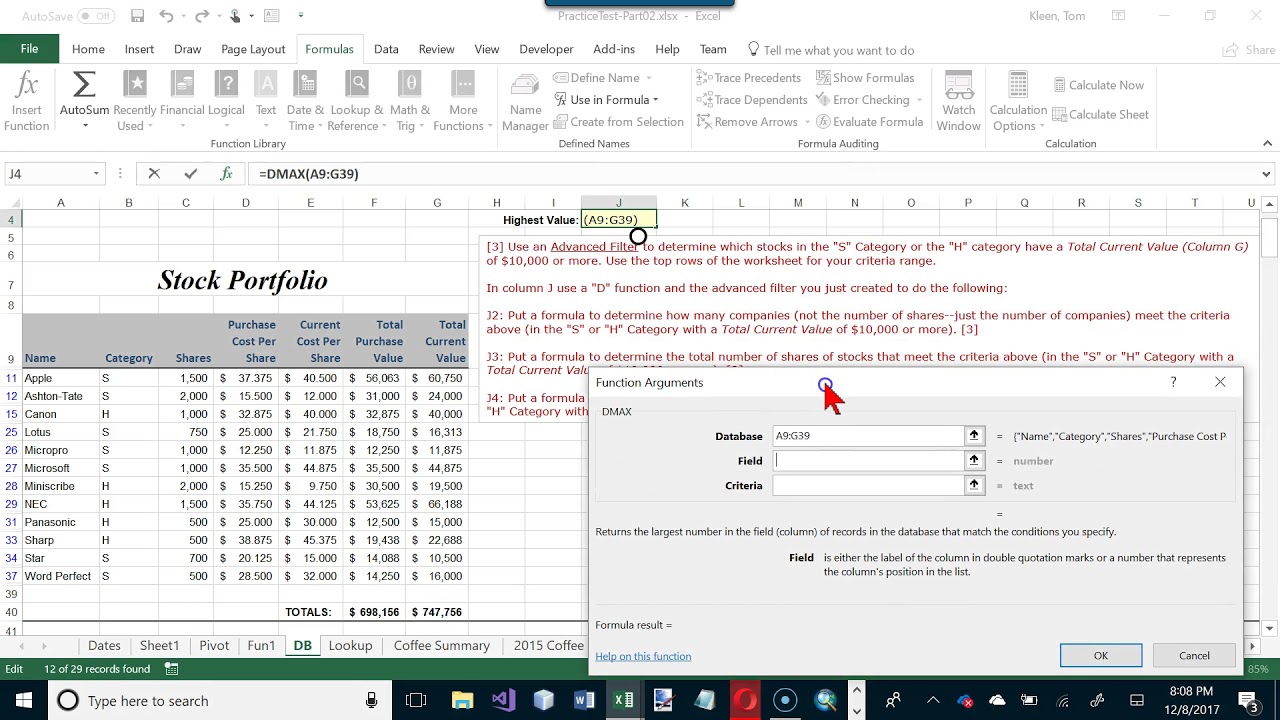Open Task View on taskbar
This screenshot has height=720, width=1280.
pos(416,700)
